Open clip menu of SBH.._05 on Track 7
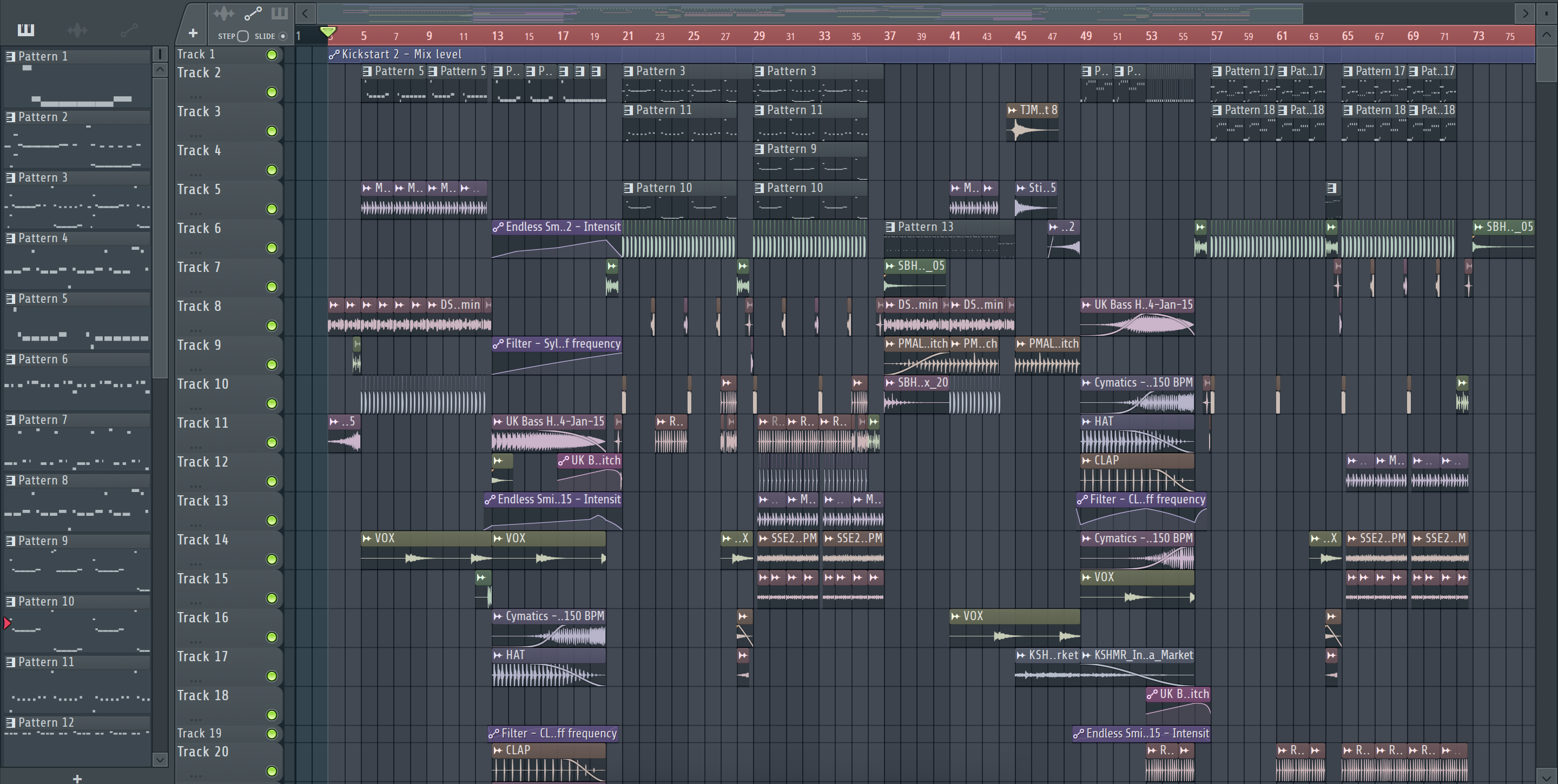The height and width of the screenshot is (784, 1558). click(x=890, y=266)
